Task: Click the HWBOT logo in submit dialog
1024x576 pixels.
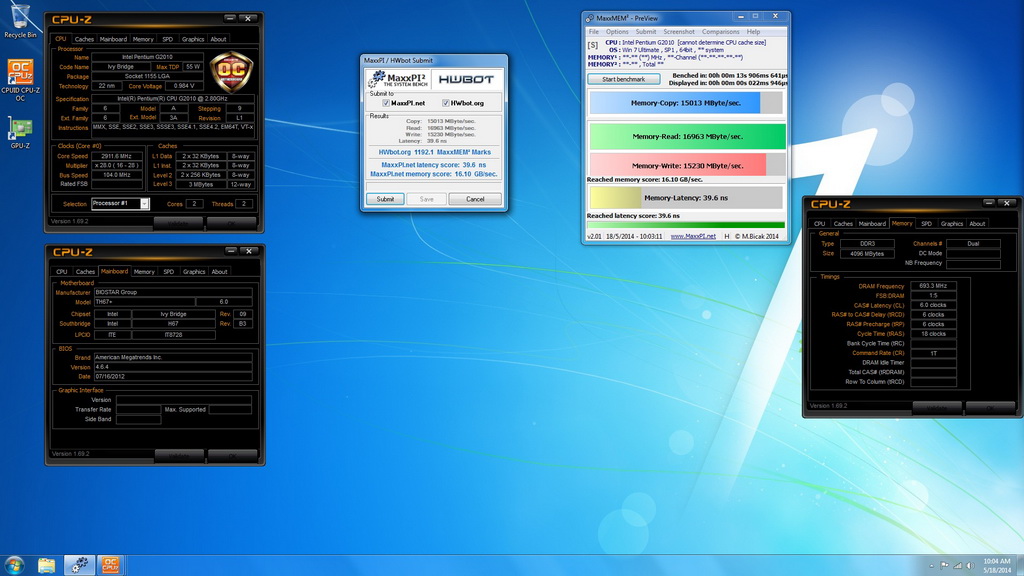Action: pos(466,79)
